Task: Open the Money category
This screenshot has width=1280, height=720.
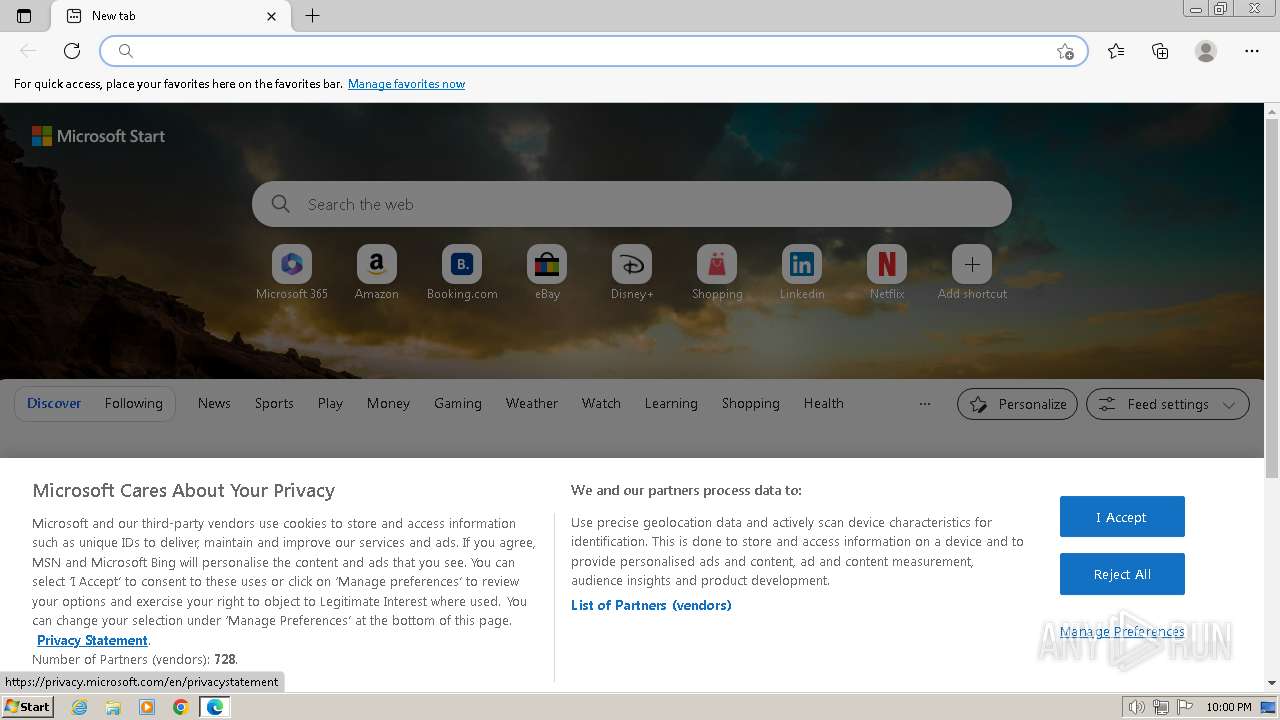Action: (388, 403)
